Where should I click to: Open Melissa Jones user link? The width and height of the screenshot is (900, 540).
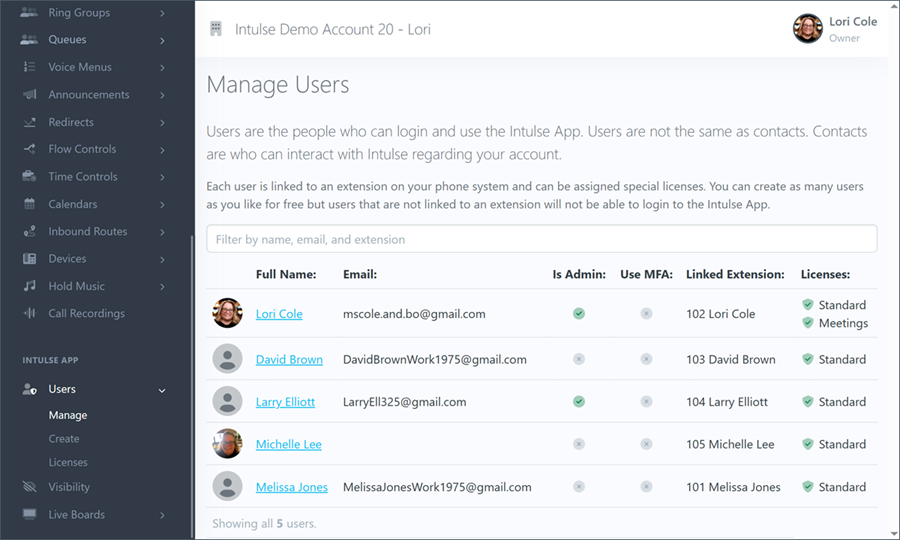[x=291, y=487]
